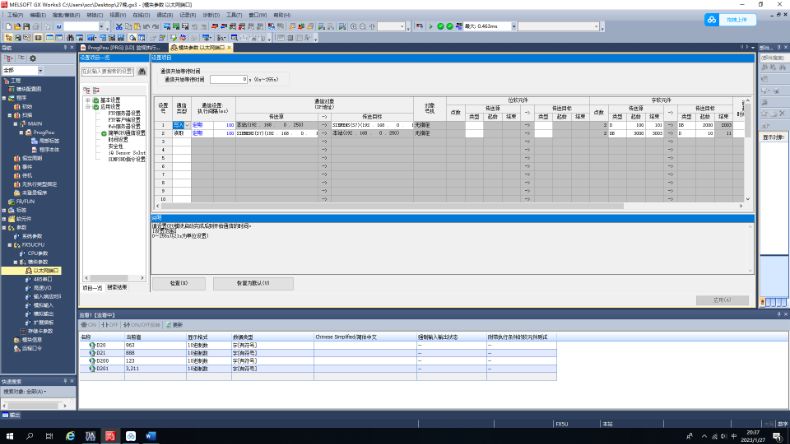Collapse the 应用设置 node in the settings tree

[x=88, y=107]
